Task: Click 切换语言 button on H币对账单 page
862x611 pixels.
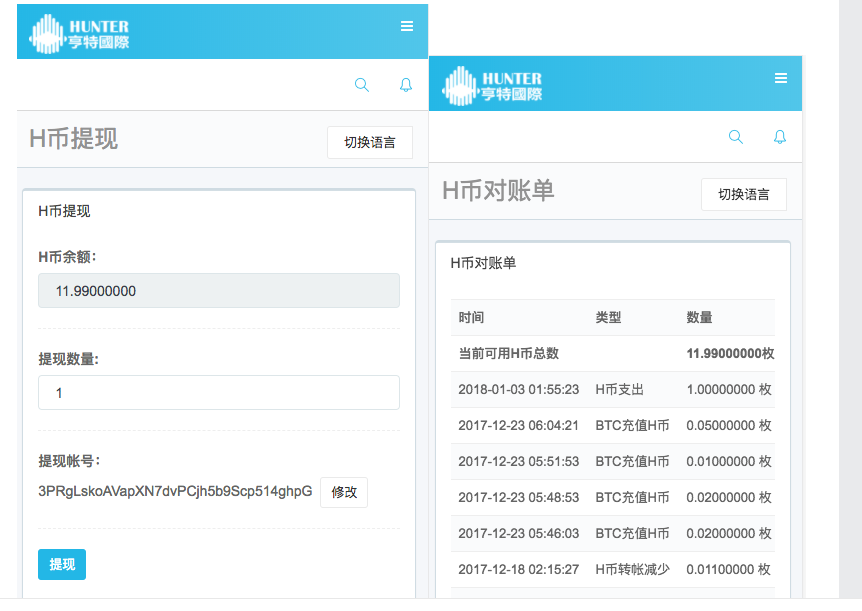Action: tap(744, 194)
